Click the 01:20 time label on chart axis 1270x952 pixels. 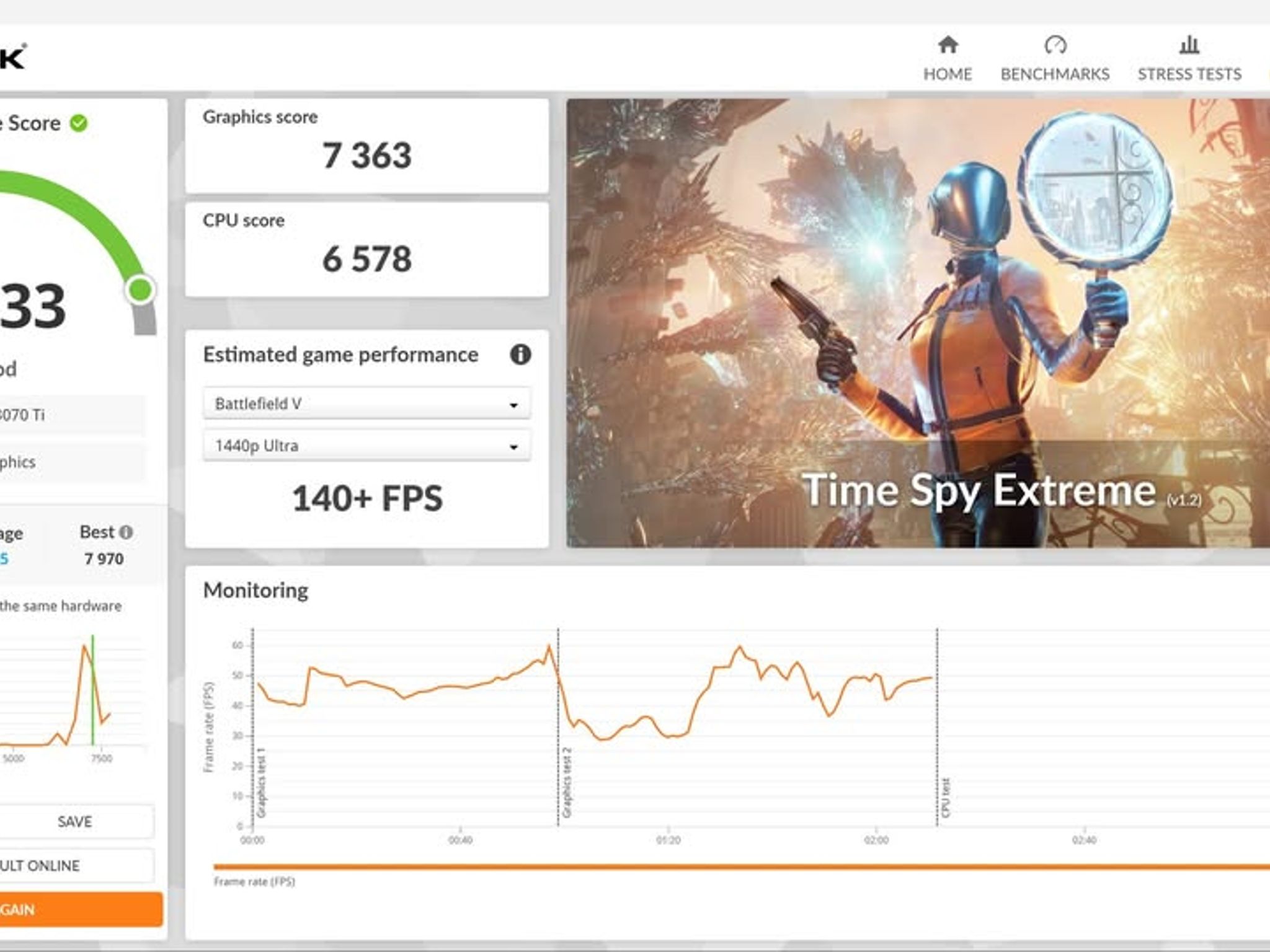point(668,840)
